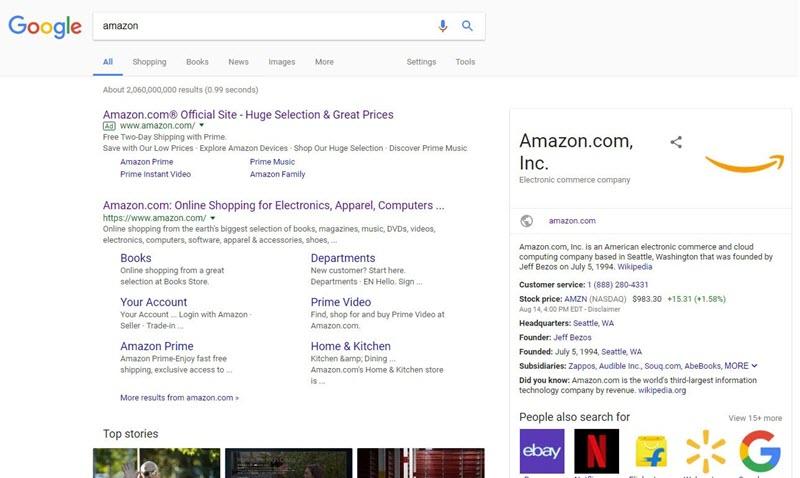Screen dimensions: 800x478
Task: Click the magnifying glass search button
Action: tap(467, 26)
